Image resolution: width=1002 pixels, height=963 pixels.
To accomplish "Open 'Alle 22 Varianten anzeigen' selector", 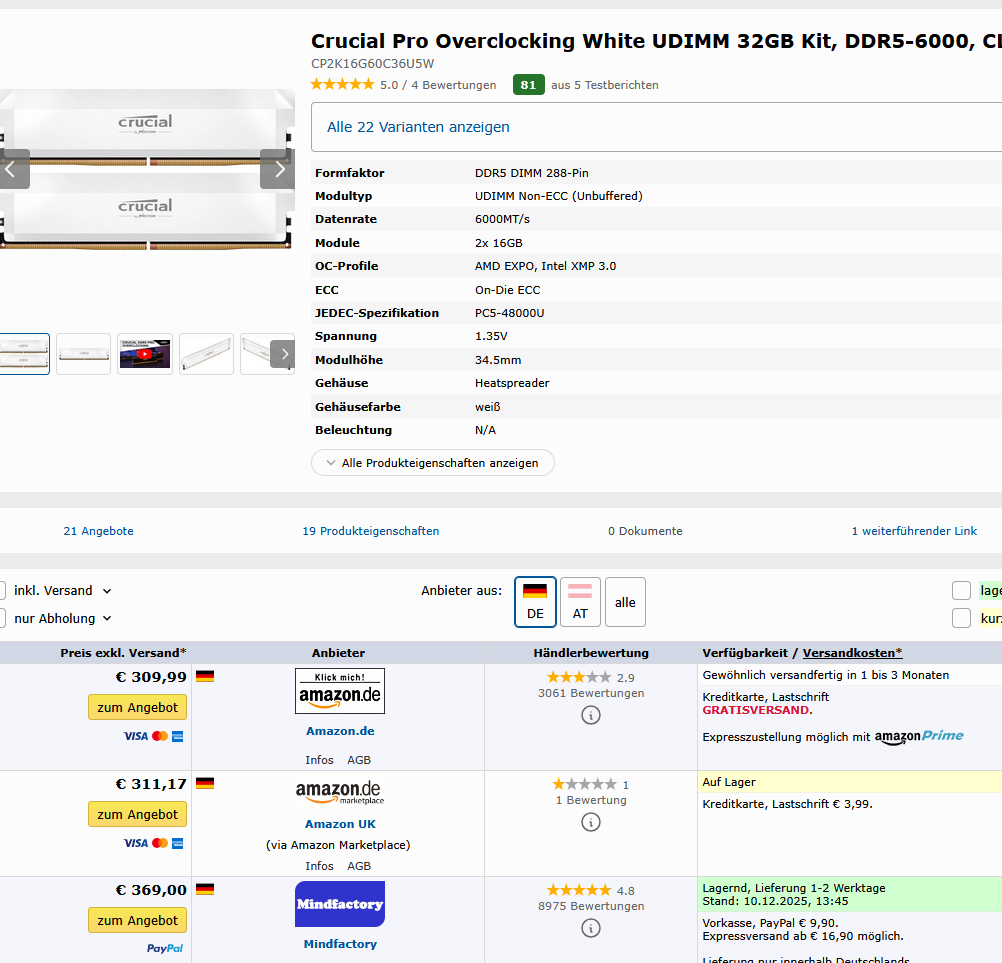I will click(656, 127).
